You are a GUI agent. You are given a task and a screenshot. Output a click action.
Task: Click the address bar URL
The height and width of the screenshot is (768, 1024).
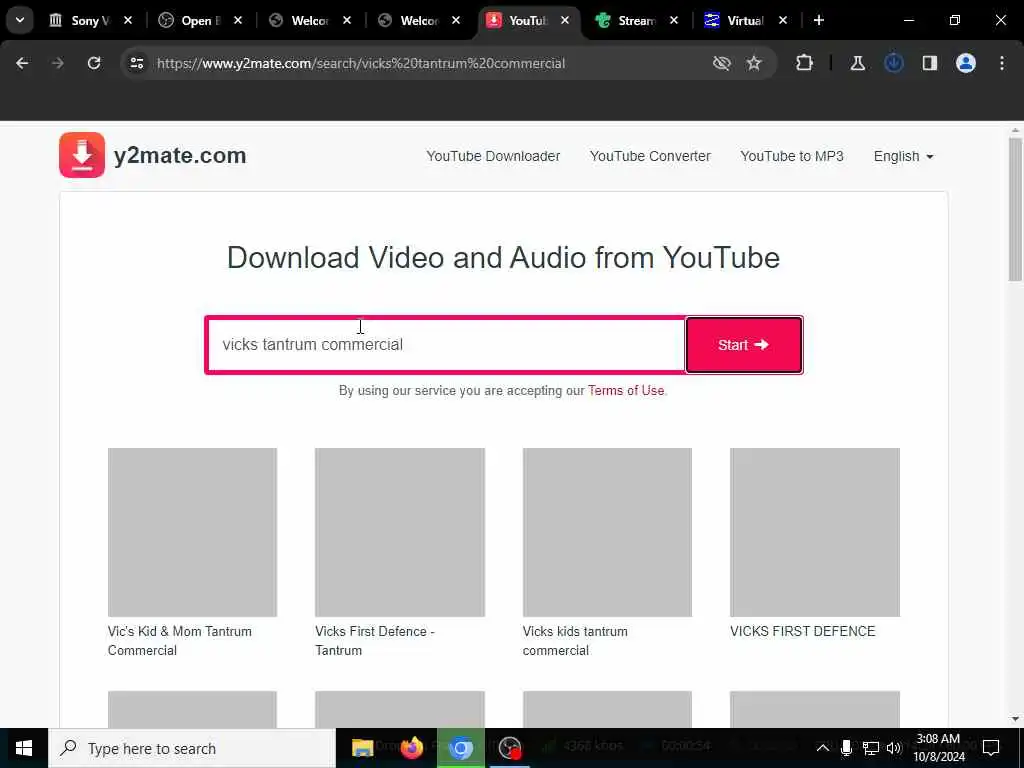pyautogui.click(x=360, y=63)
